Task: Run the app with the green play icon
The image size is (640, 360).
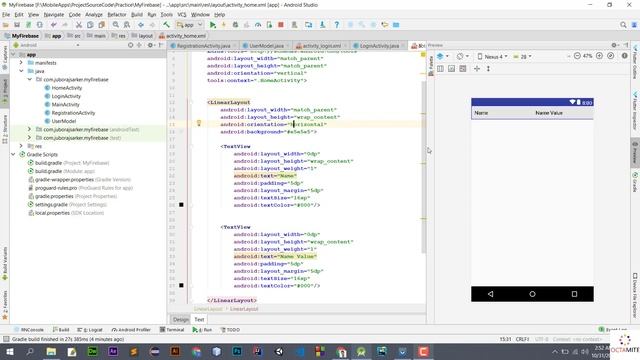Action: click(x=213, y=25)
